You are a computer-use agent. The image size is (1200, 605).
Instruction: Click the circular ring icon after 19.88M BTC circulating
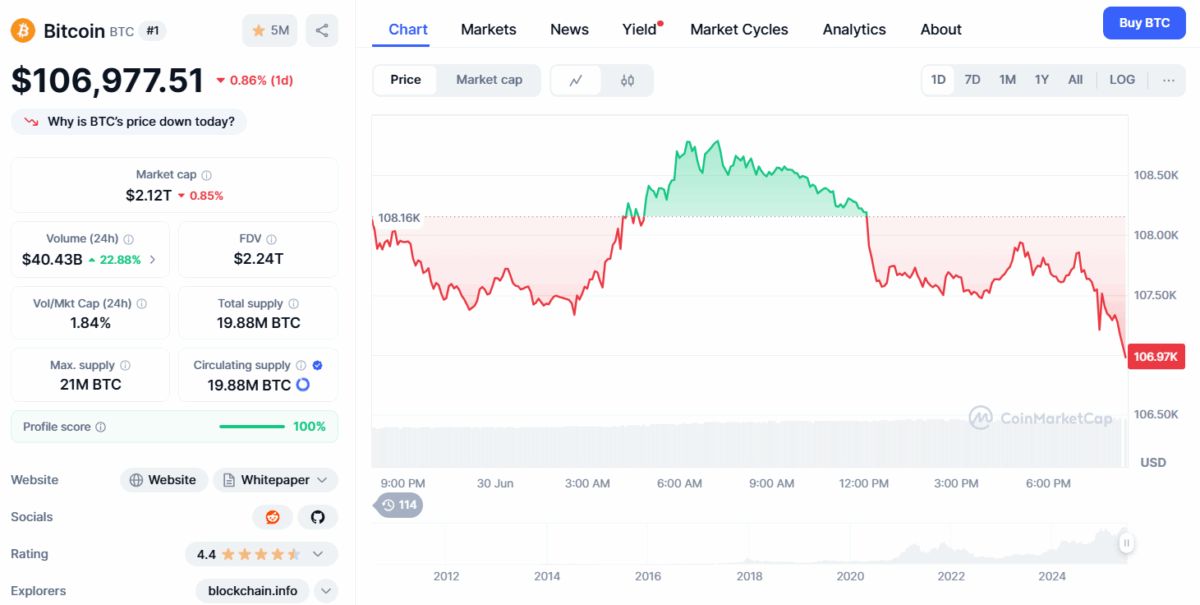303,385
